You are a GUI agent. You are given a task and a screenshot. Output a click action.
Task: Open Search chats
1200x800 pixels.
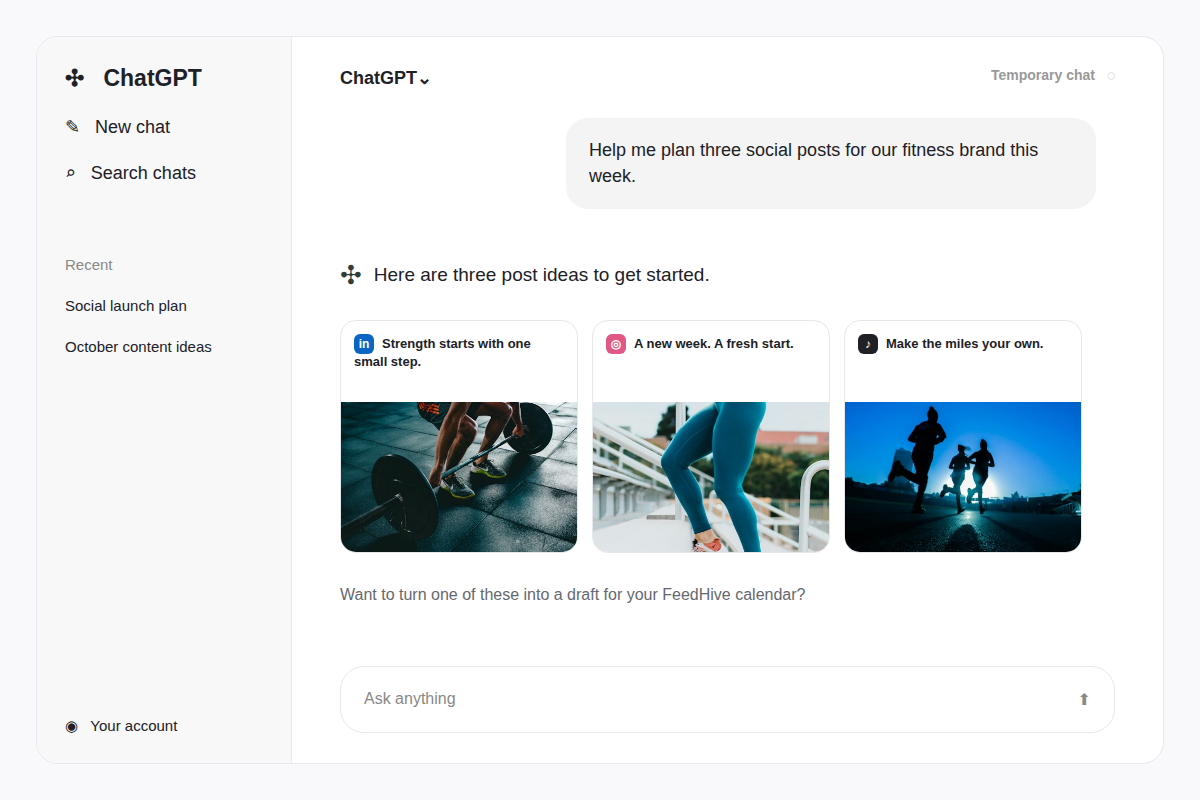(x=131, y=173)
